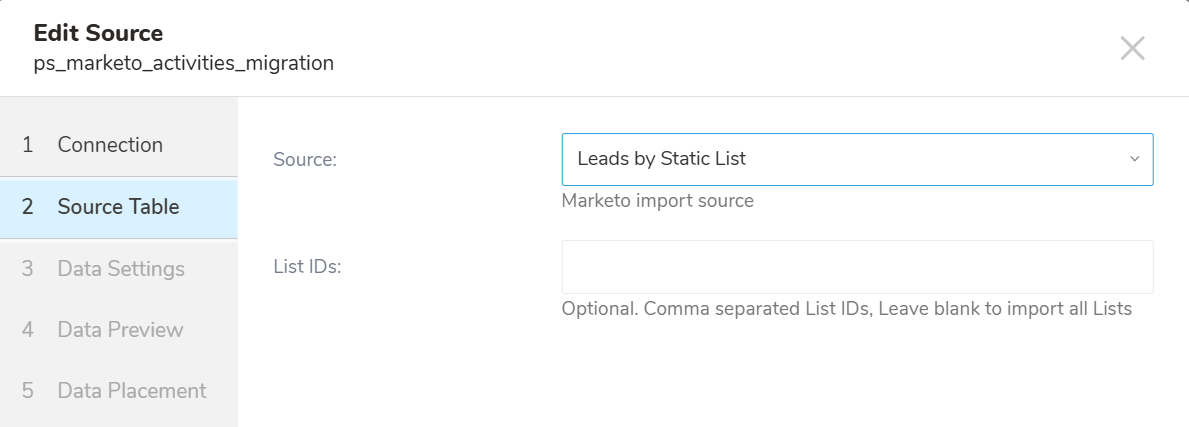Click the optional comma separated List IDs hint
This screenshot has height=427, width=1189.
846,309
